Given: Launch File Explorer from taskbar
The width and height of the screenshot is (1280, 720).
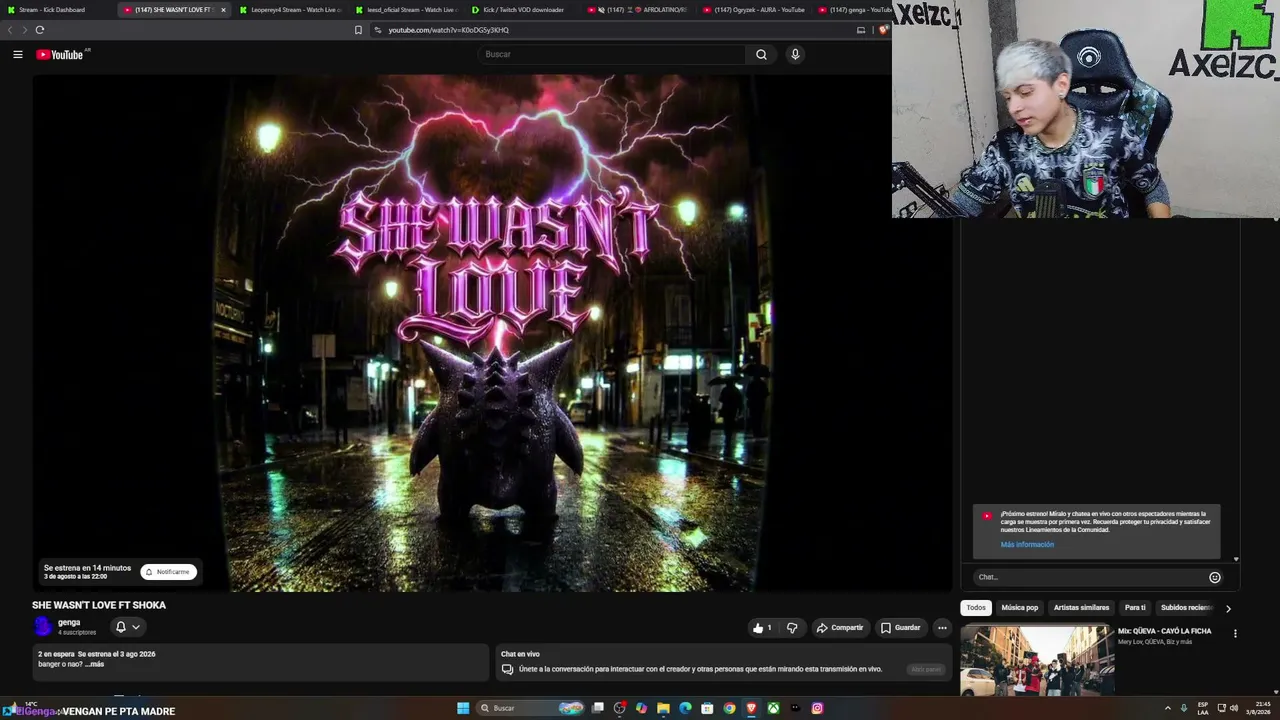Looking at the screenshot, I should pos(663,708).
